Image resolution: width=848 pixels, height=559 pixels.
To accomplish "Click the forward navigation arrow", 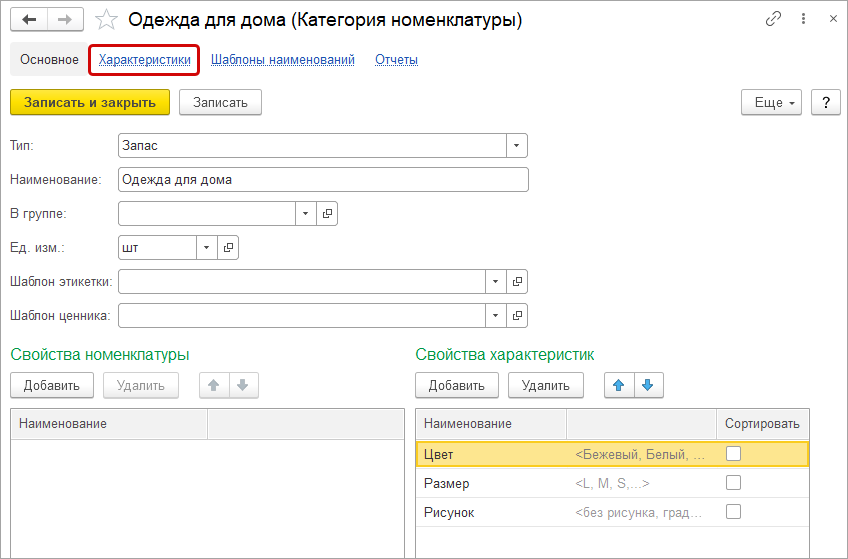I will tap(65, 19).
